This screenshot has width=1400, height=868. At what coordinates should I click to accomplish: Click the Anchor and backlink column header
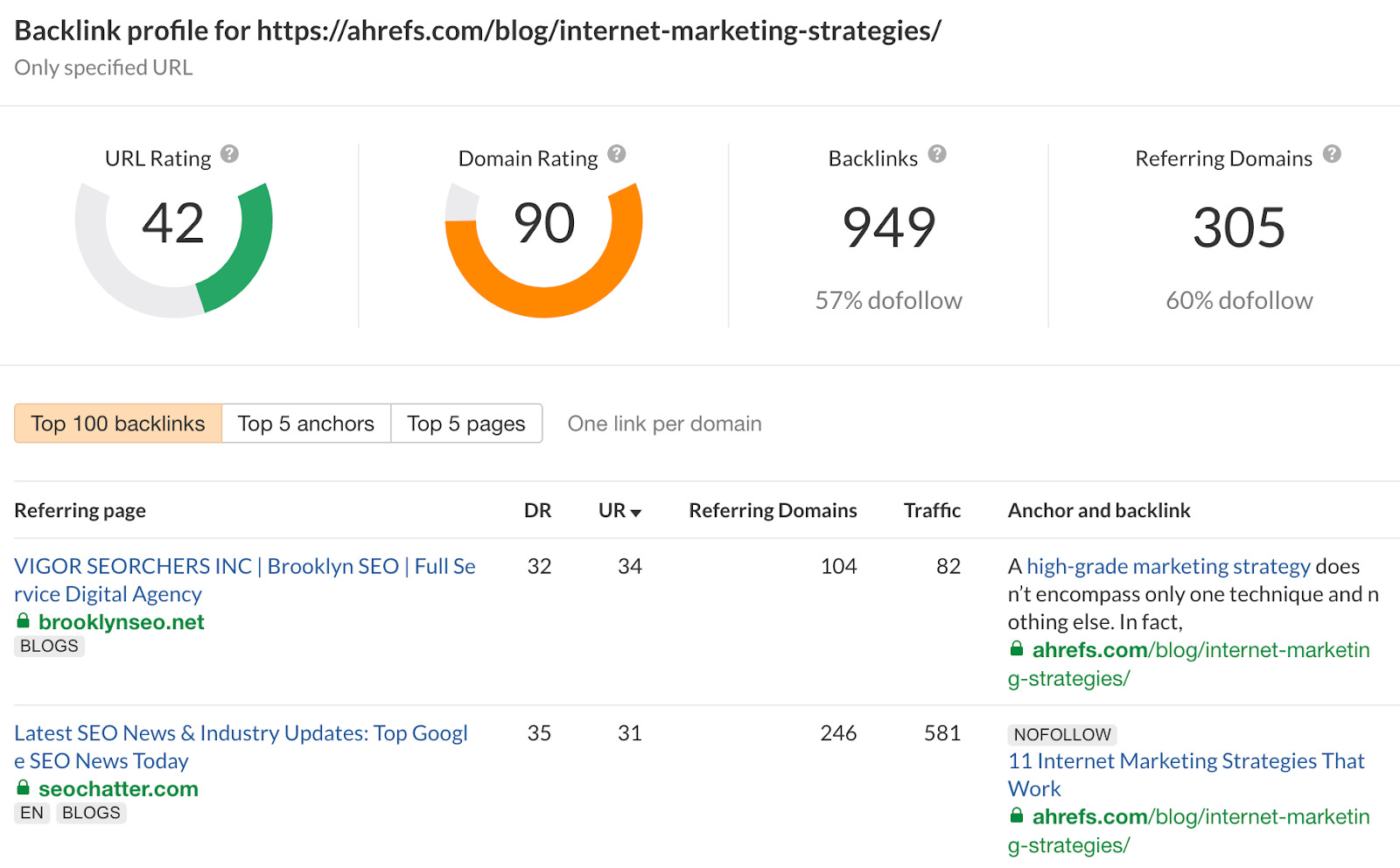pos(1099,510)
